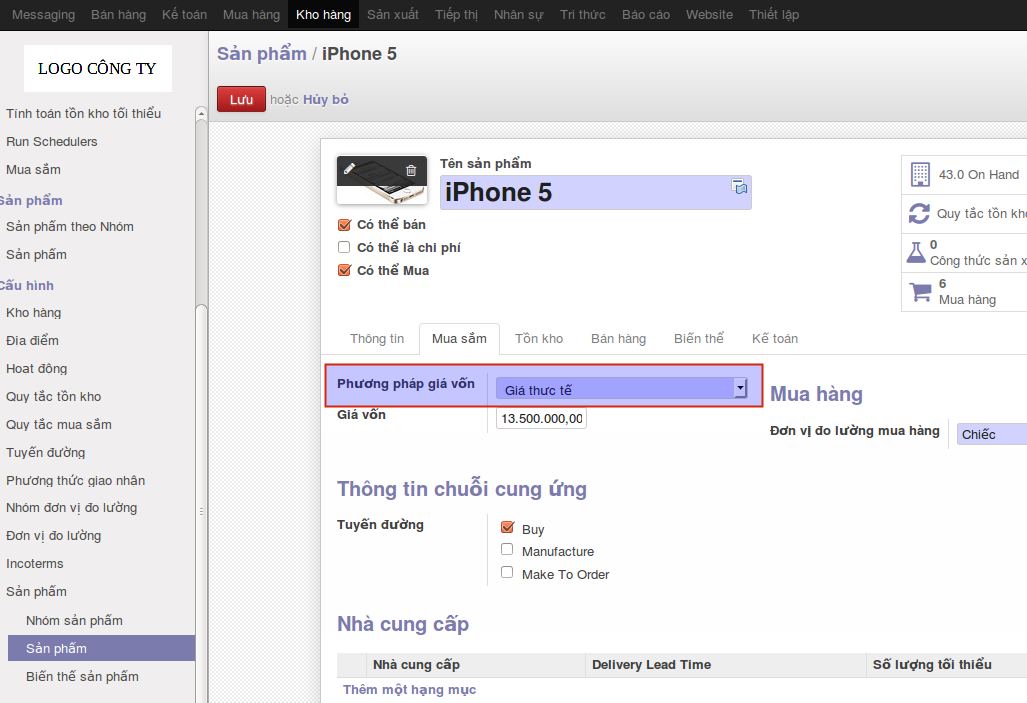Click the sidebar scrollbar up arrow

tap(202, 114)
